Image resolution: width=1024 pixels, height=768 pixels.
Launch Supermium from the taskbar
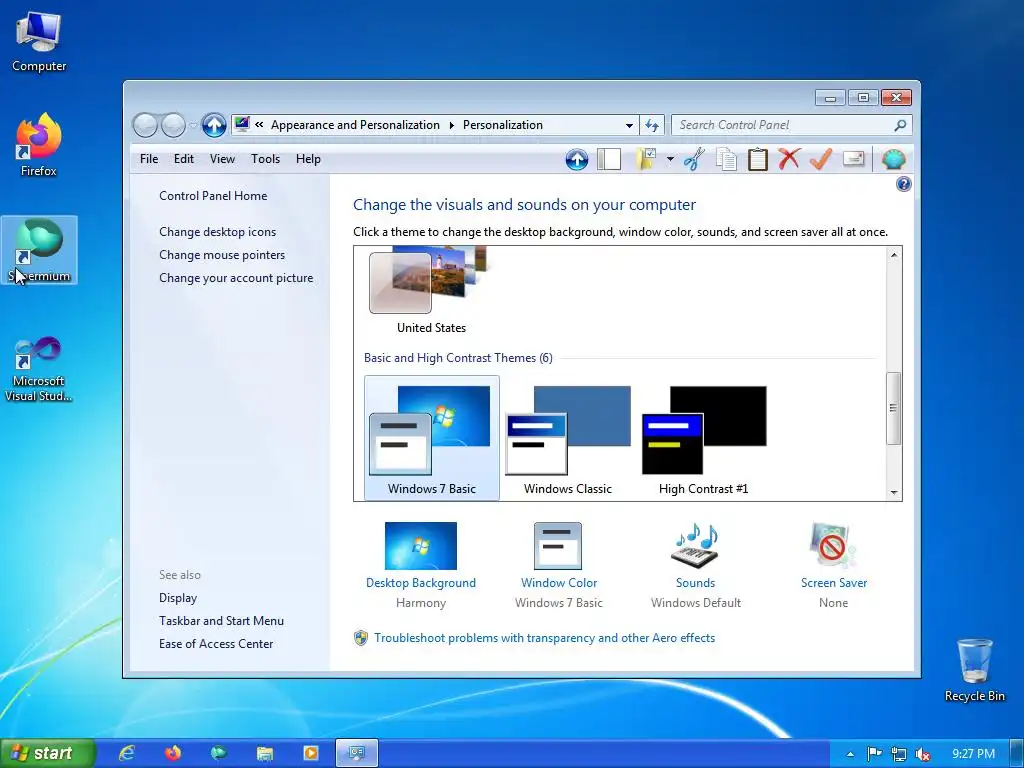click(x=218, y=753)
